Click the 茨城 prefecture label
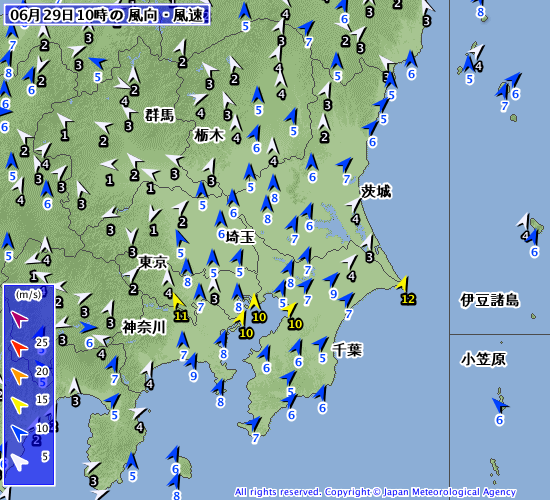550x500 pixels. point(376,192)
